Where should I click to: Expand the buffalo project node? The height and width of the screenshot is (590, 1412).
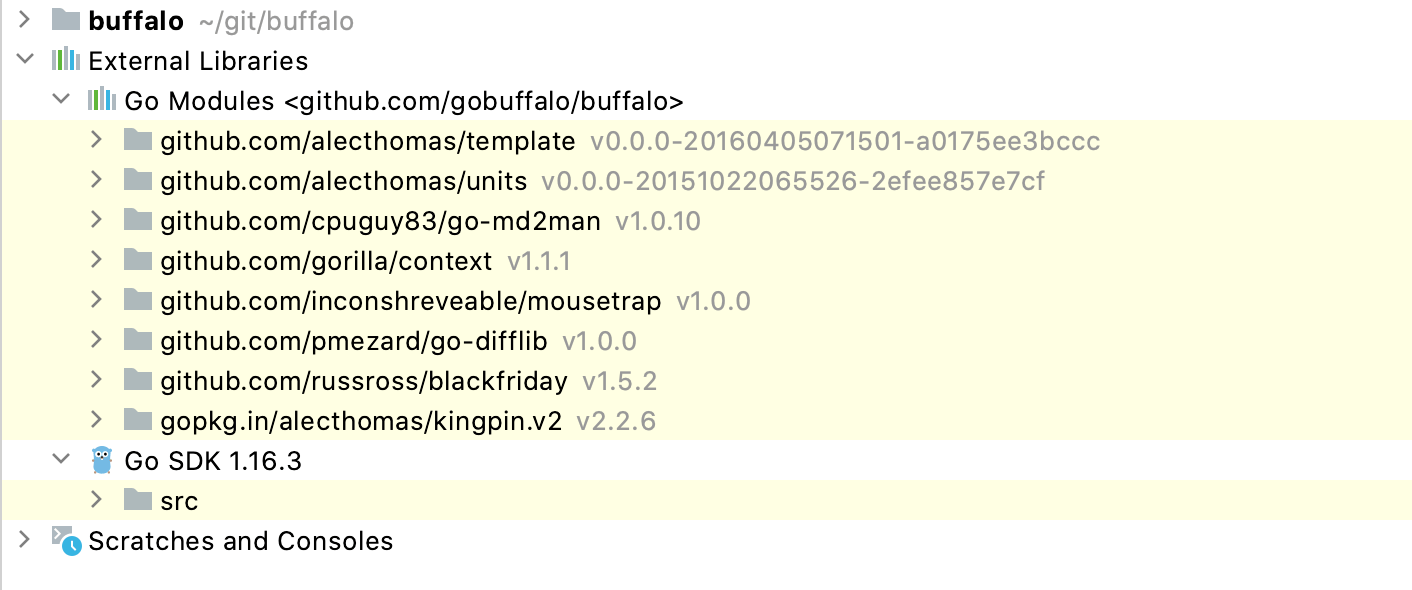[25, 19]
